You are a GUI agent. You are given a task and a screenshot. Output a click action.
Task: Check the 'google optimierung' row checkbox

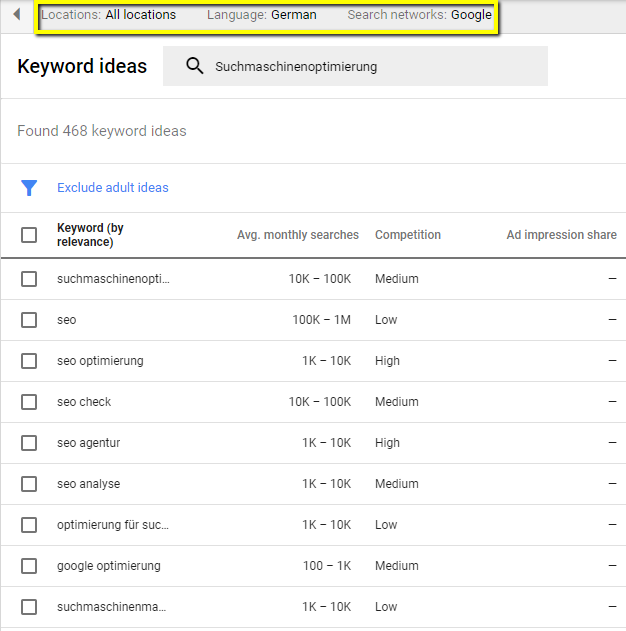(29, 566)
